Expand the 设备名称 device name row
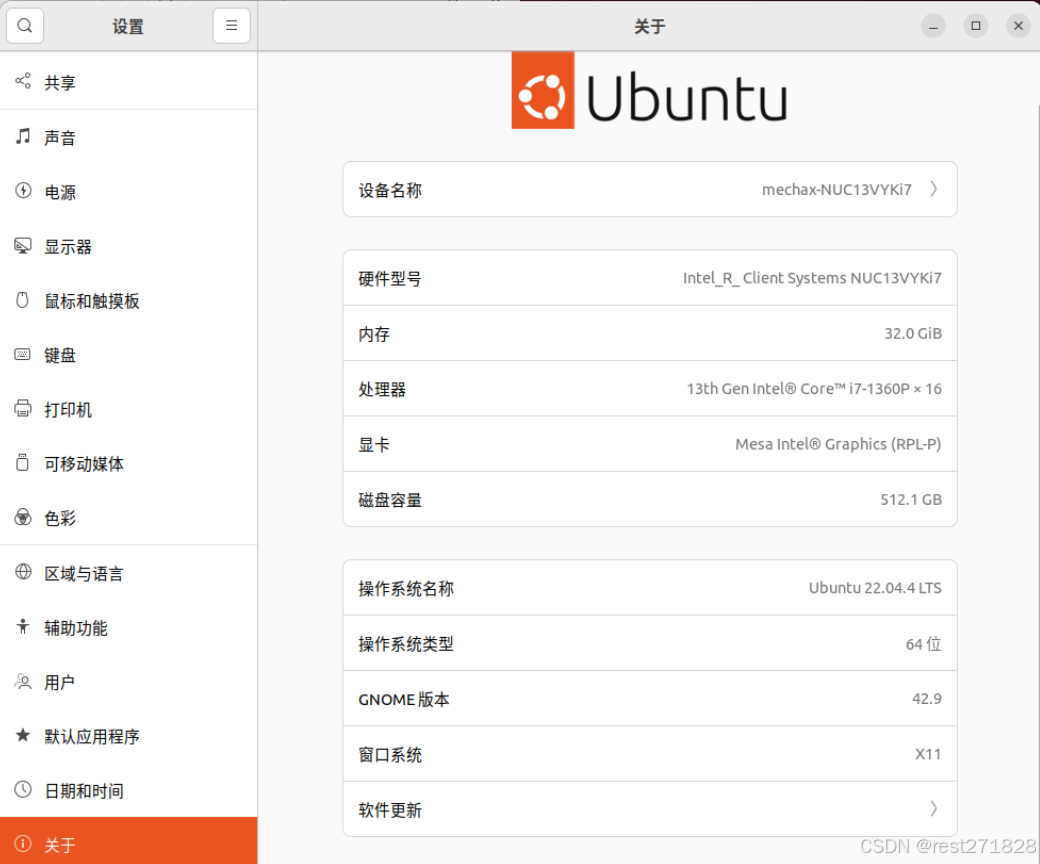This screenshot has height=864, width=1040. click(650, 189)
